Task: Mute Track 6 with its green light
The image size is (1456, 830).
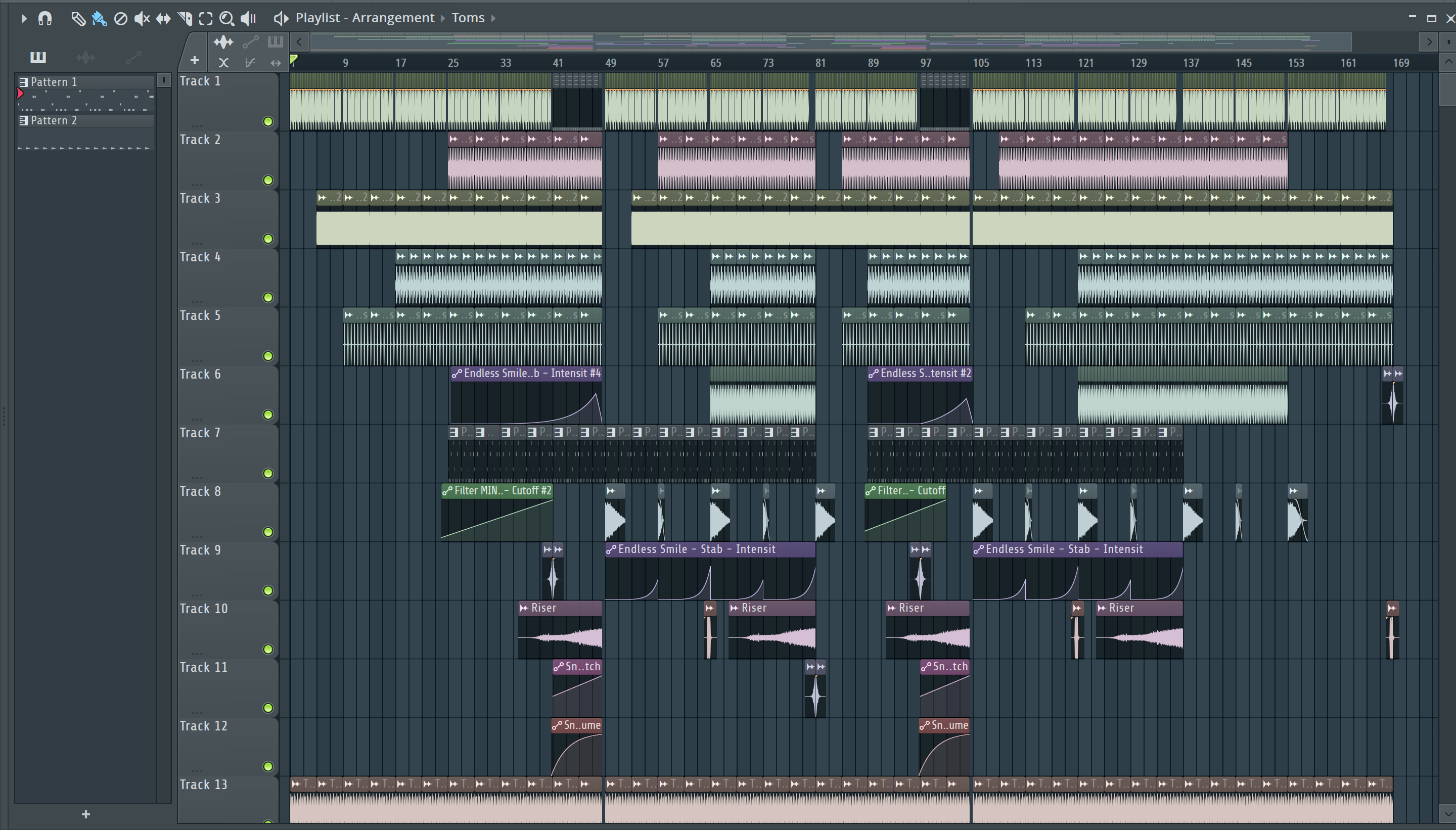Action: (x=268, y=415)
